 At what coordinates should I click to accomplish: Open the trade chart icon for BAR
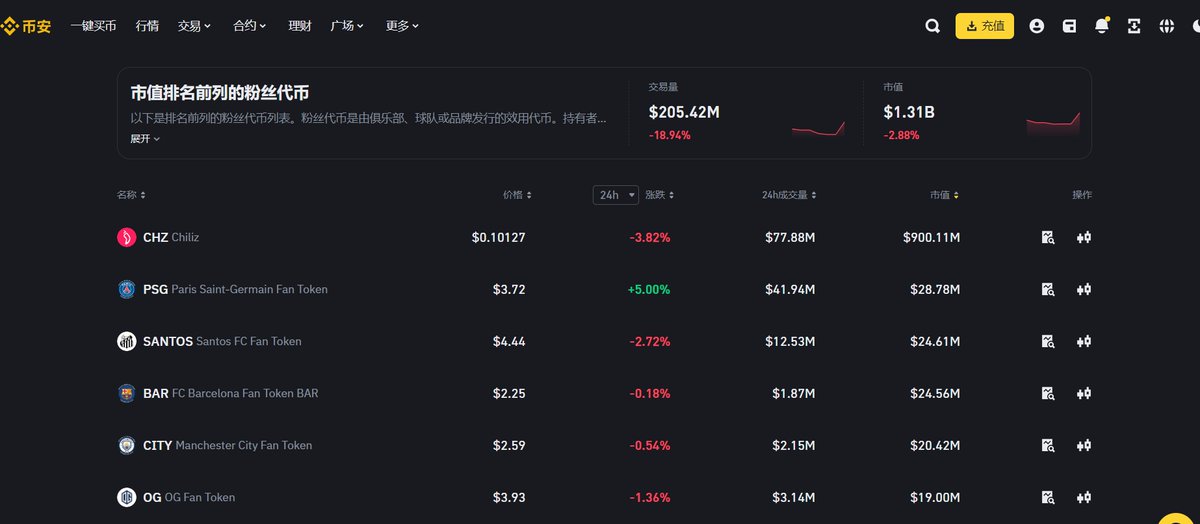point(1084,393)
